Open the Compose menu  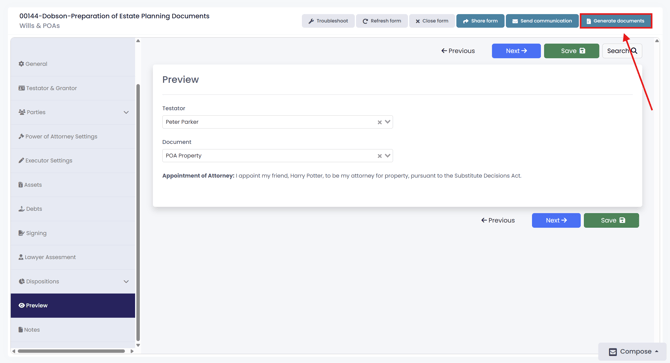click(x=633, y=351)
